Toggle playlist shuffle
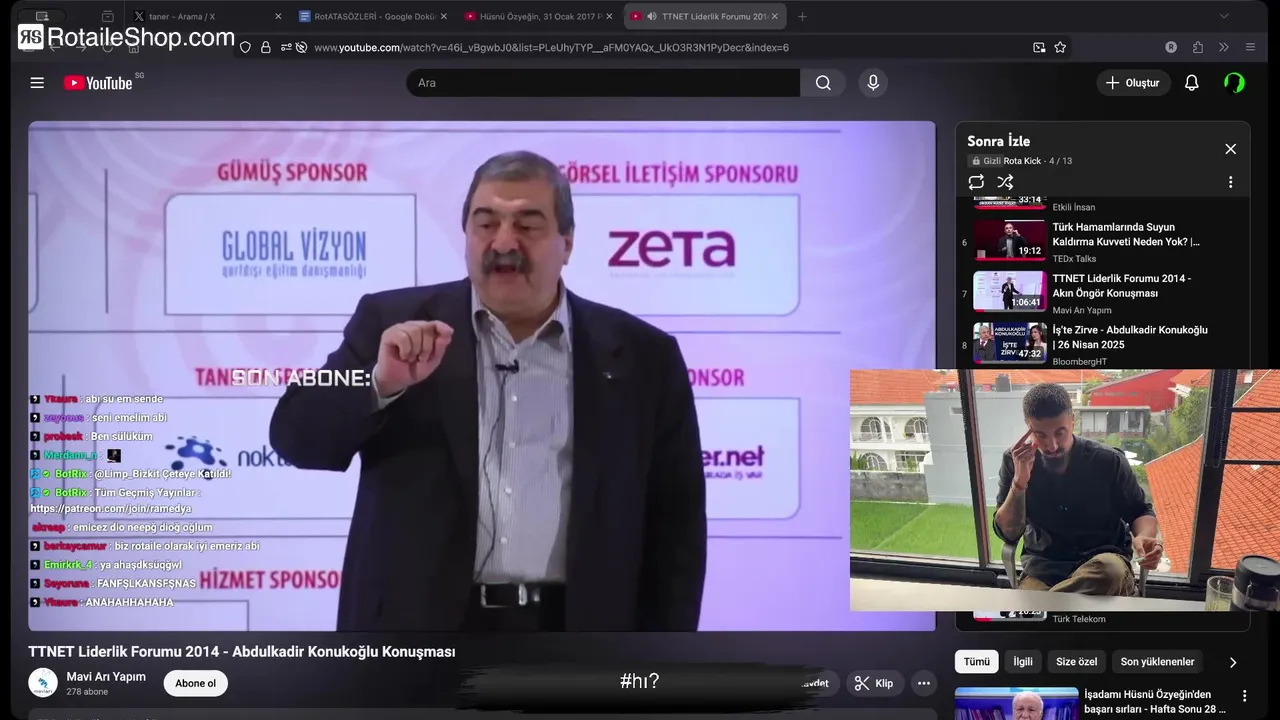Viewport: 1280px width, 720px height. click(1005, 182)
